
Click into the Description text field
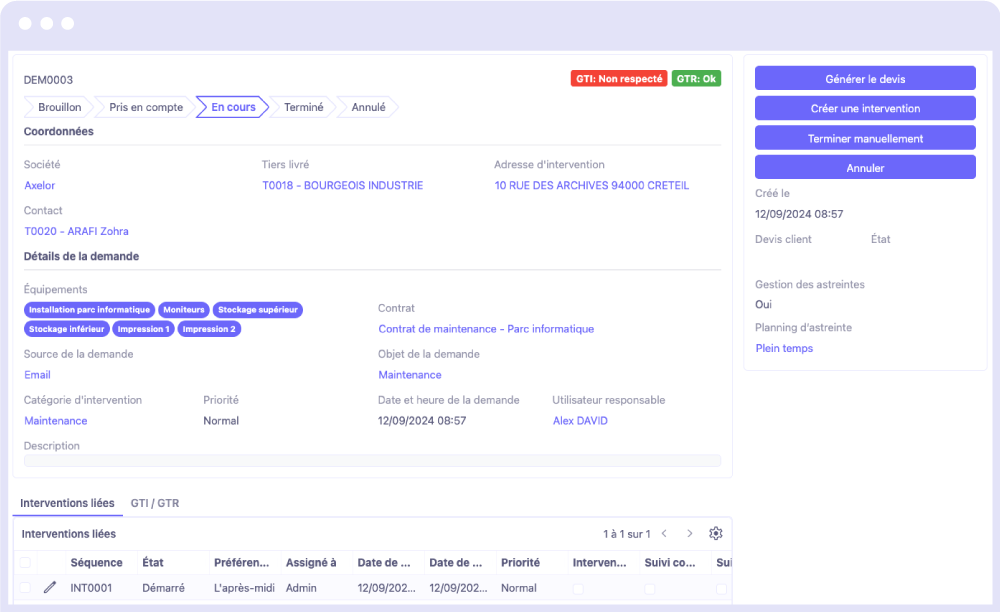tap(372, 461)
